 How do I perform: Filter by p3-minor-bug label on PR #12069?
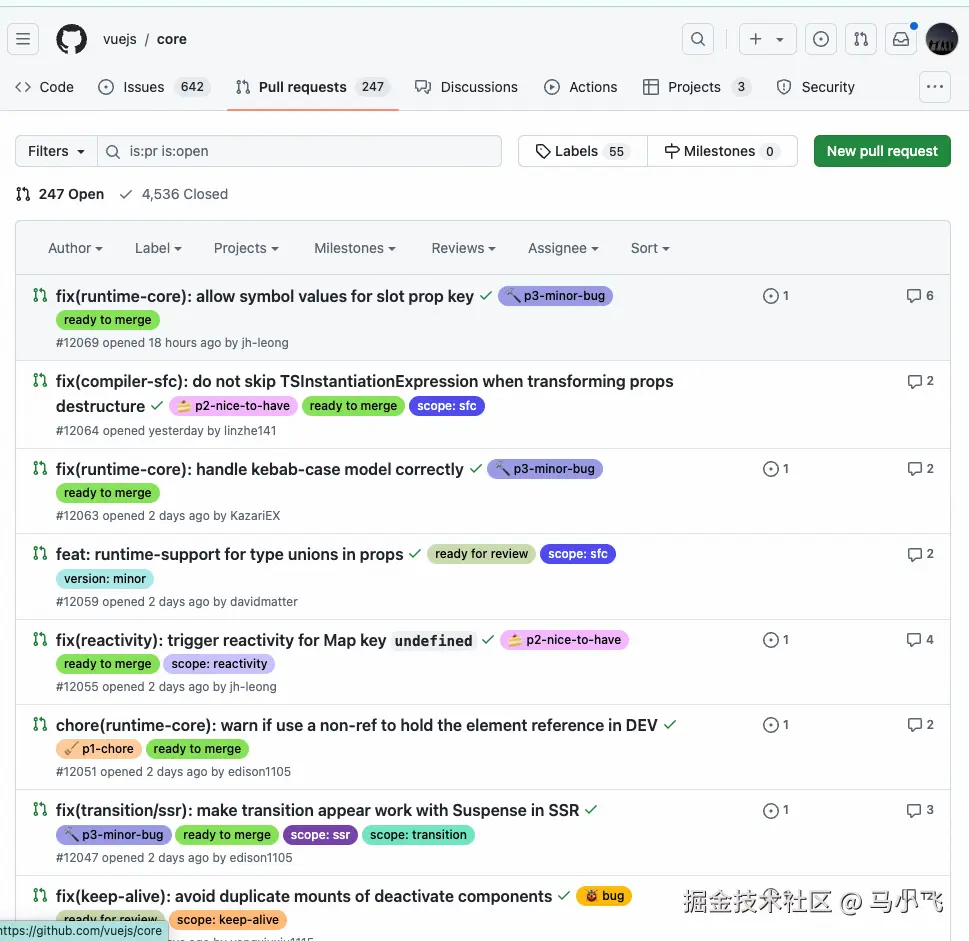(x=556, y=296)
